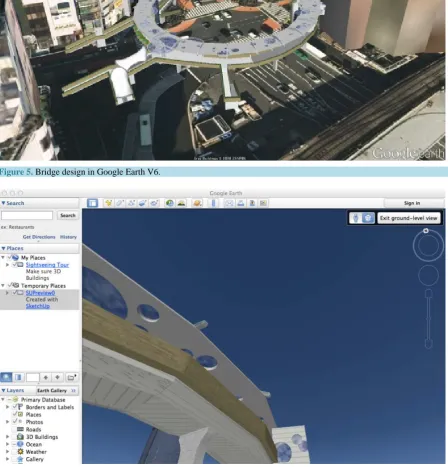Enable the Weather layer checkbox
The height and width of the screenshot is (467, 448).
coord(14,452)
